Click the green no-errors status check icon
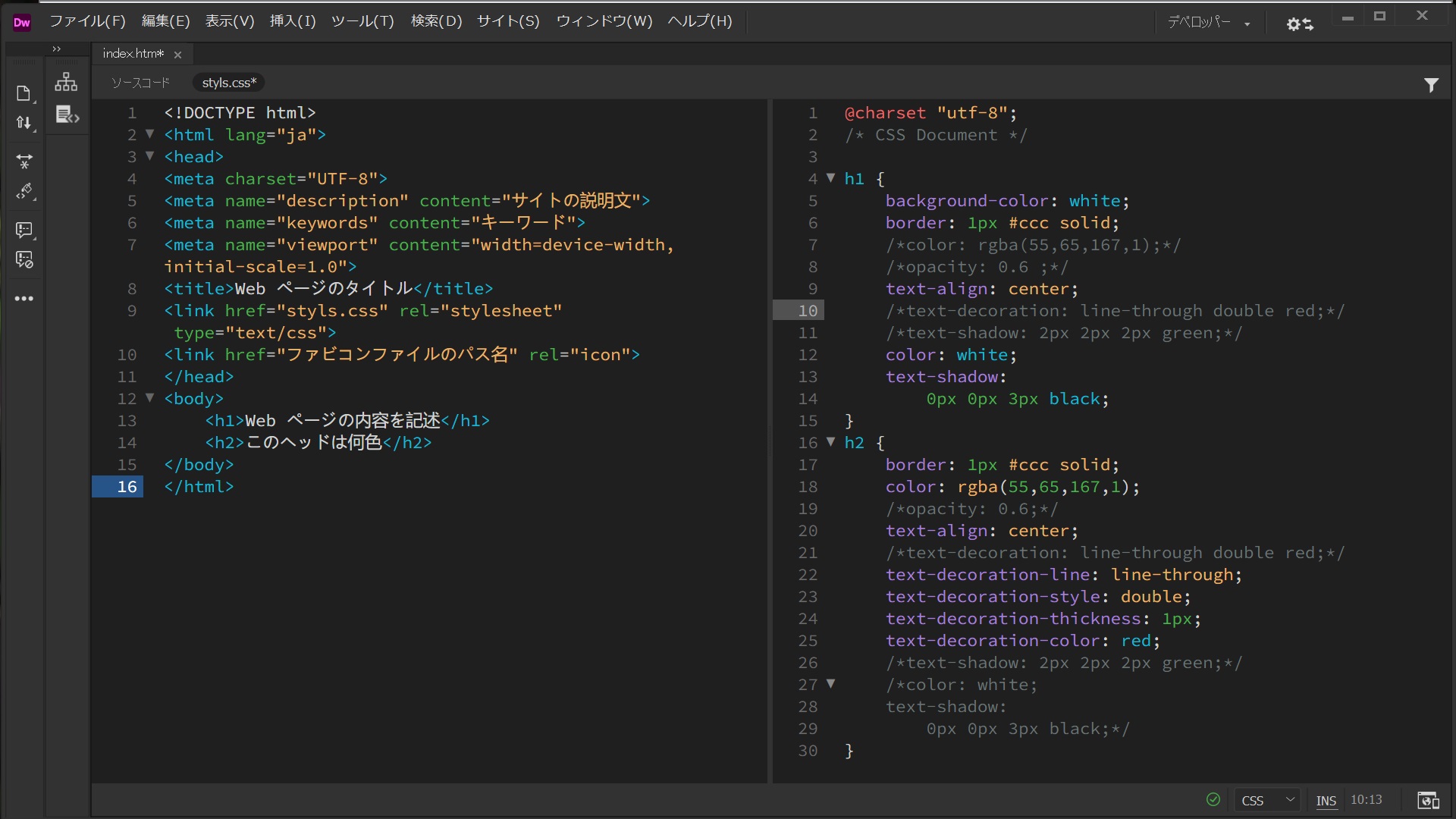Viewport: 1456px width, 819px height. (x=1213, y=799)
